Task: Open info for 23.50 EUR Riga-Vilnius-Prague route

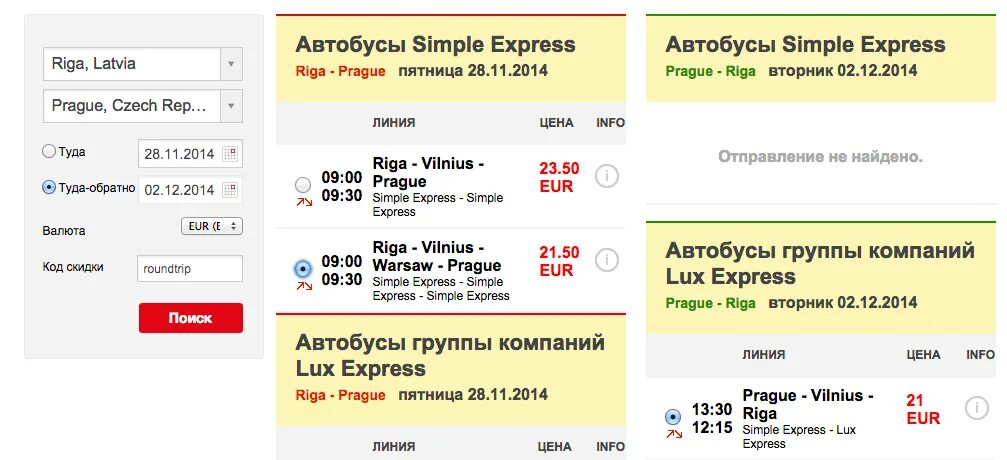Action: (606, 176)
